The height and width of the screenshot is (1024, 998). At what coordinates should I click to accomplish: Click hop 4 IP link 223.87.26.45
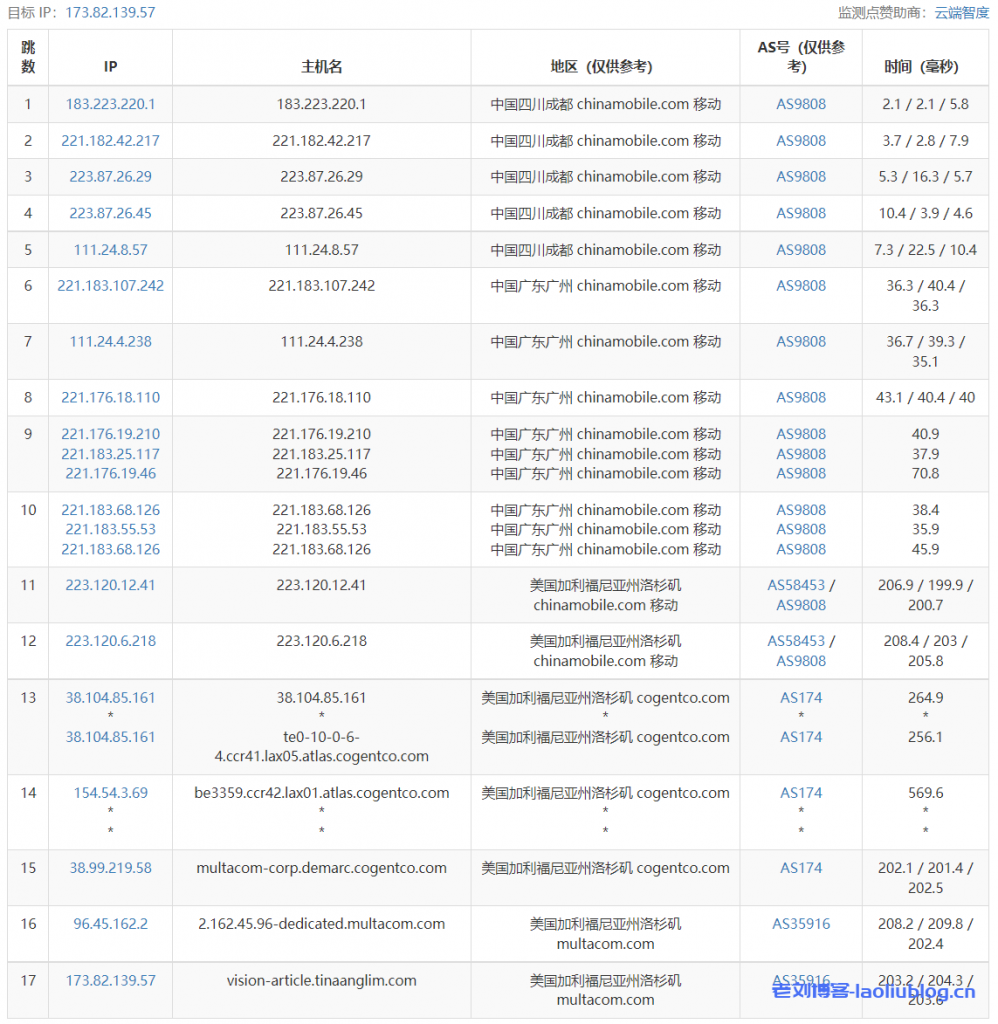(x=110, y=213)
